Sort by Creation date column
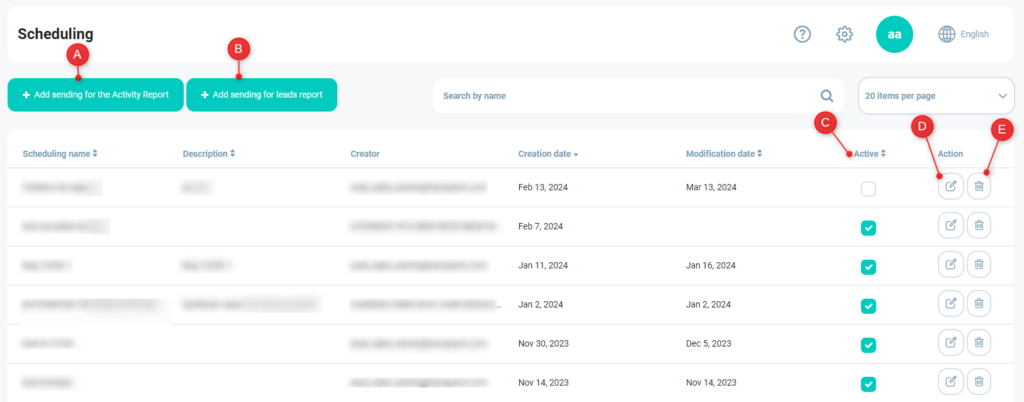 pos(548,154)
